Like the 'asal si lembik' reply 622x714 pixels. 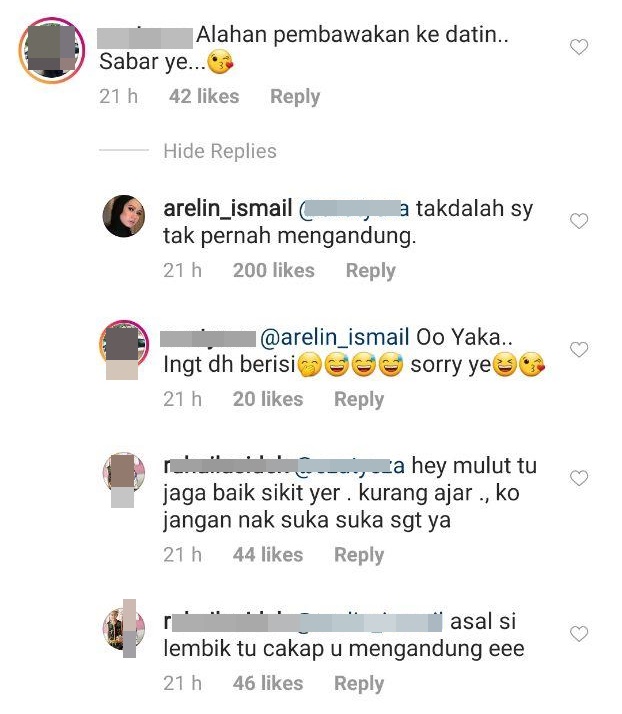(579, 634)
